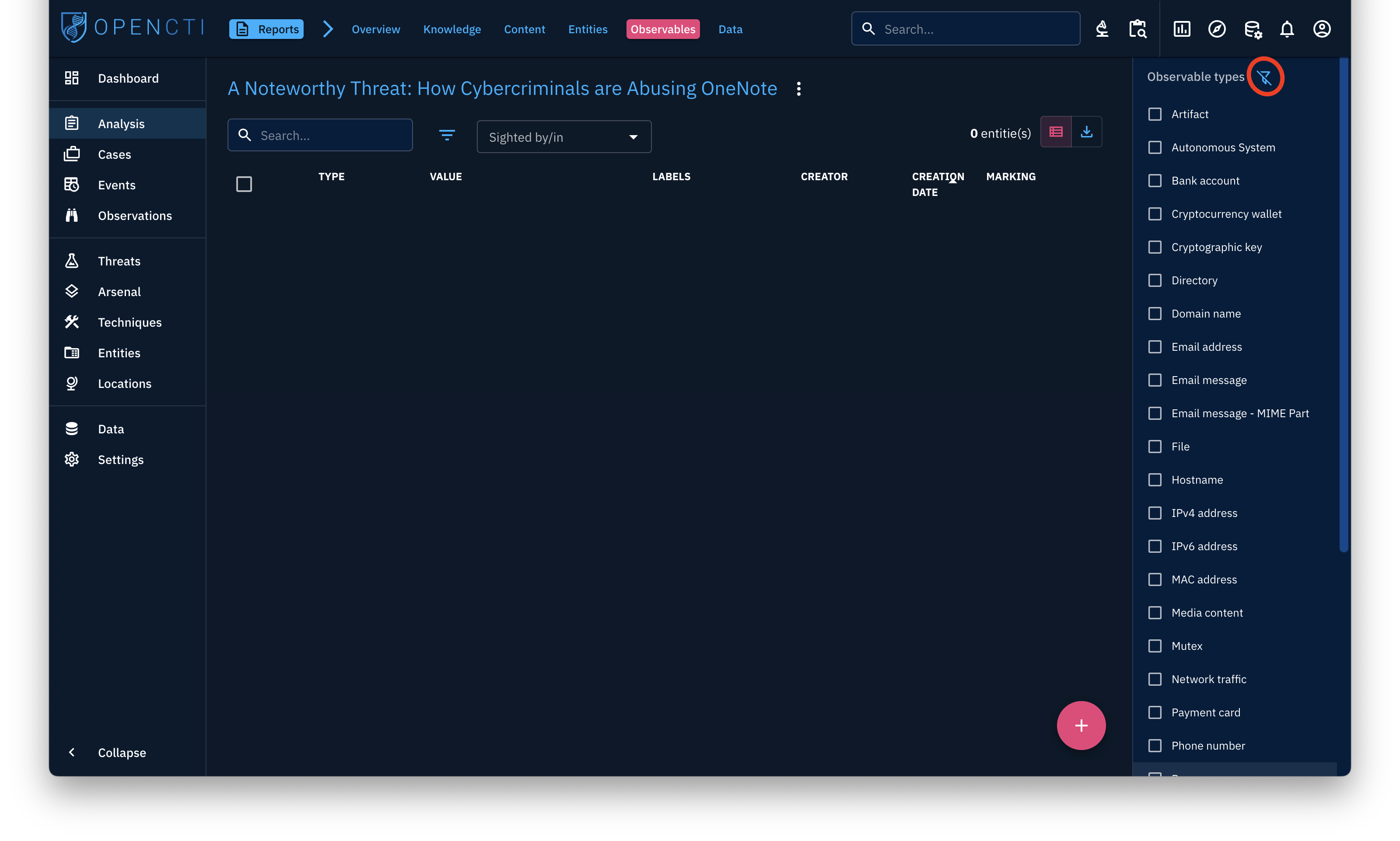Enable the Domain name filter checkbox
The image size is (1400, 841).
tap(1155, 314)
